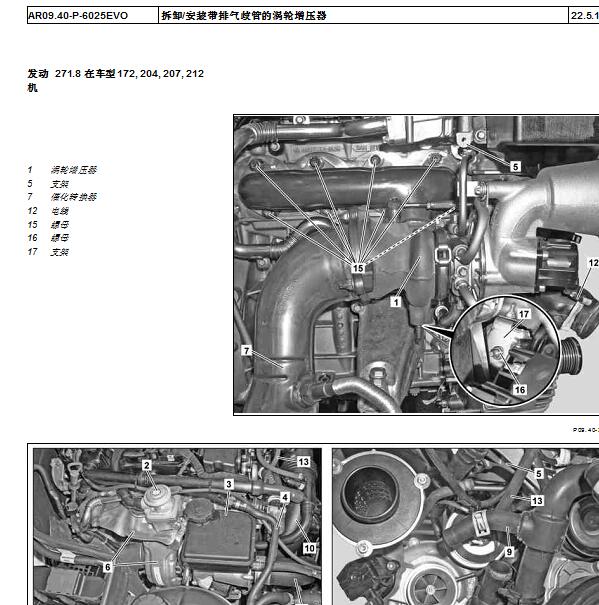Click callout label 6 in the lower-left photo
The width and height of the screenshot is (599, 605).
pyautogui.click(x=108, y=567)
